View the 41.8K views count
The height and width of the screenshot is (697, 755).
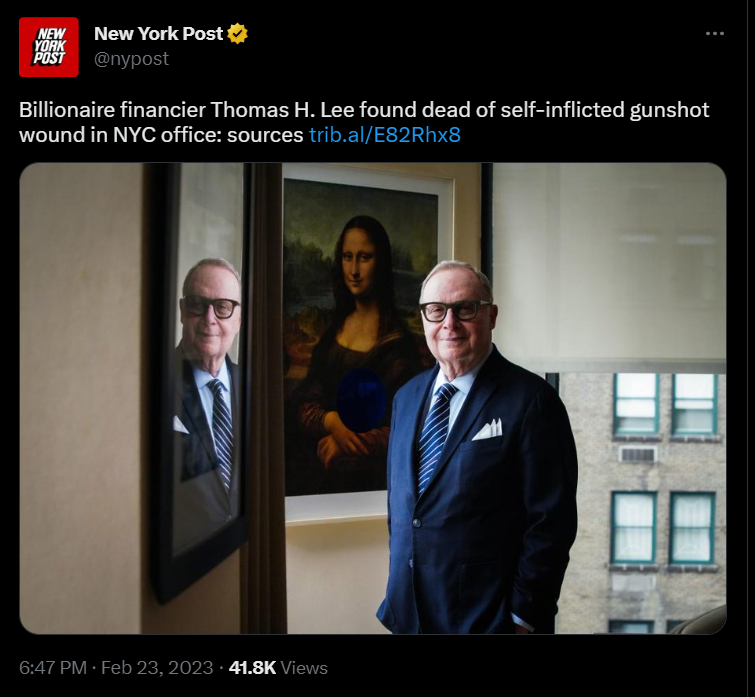(x=252, y=668)
